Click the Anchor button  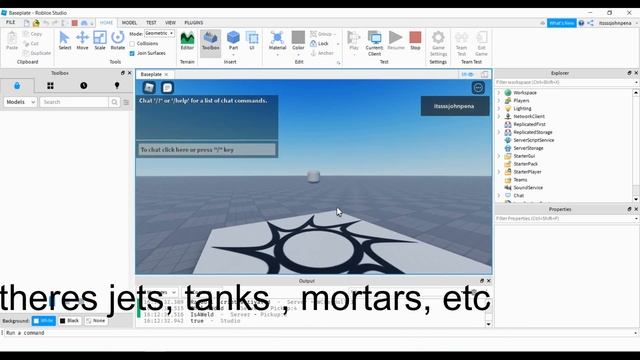(x=322, y=53)
